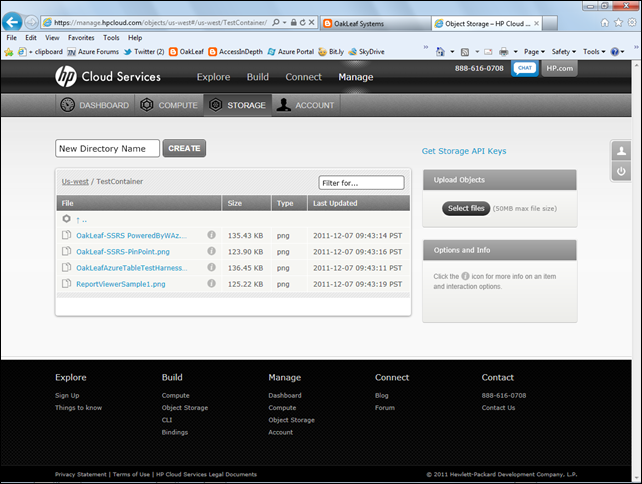
Task: Click the user profile icon on right sidebar
Action: [621, 151]
